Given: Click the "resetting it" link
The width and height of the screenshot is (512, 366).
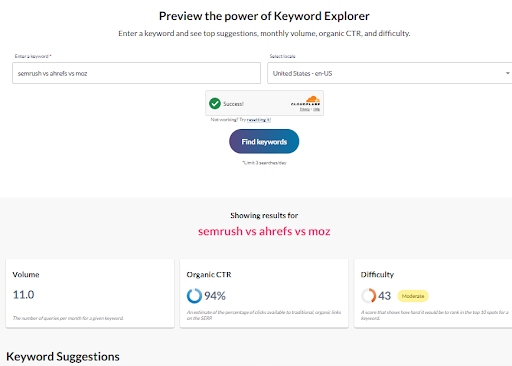Looking at the screenshot, I should click(259, 120).
